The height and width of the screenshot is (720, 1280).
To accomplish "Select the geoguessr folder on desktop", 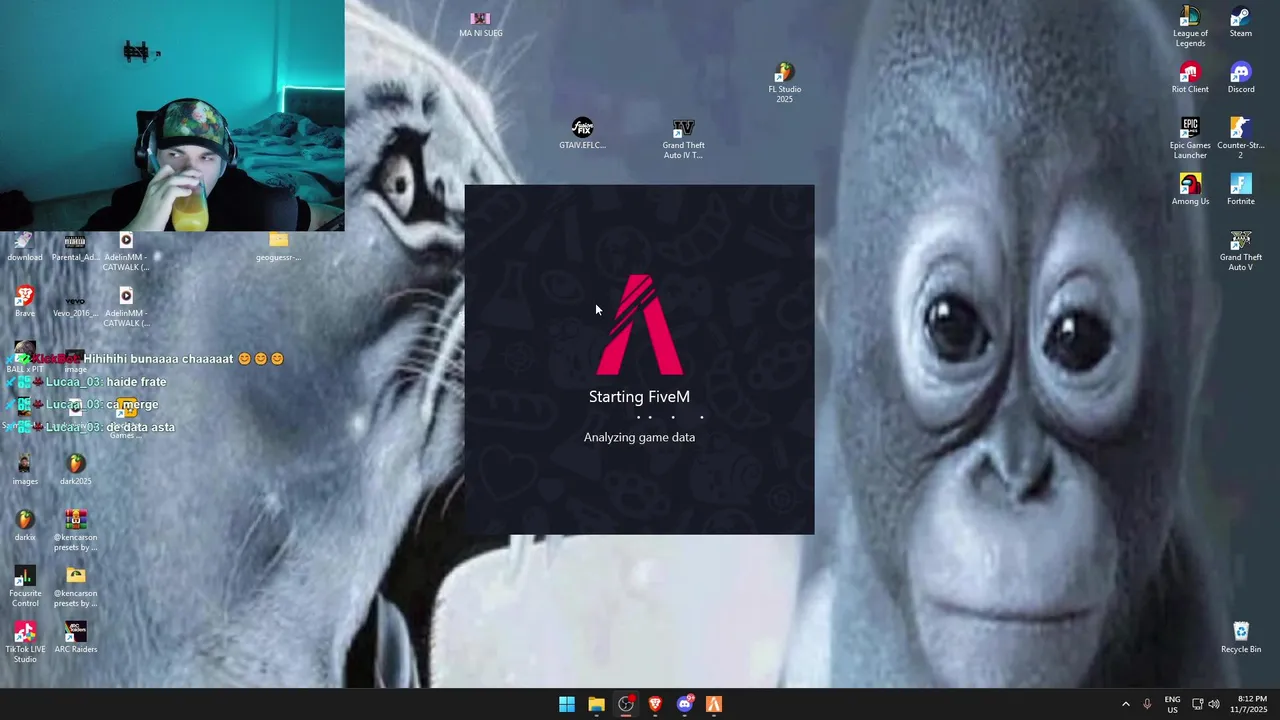I will tap(278, 247).
